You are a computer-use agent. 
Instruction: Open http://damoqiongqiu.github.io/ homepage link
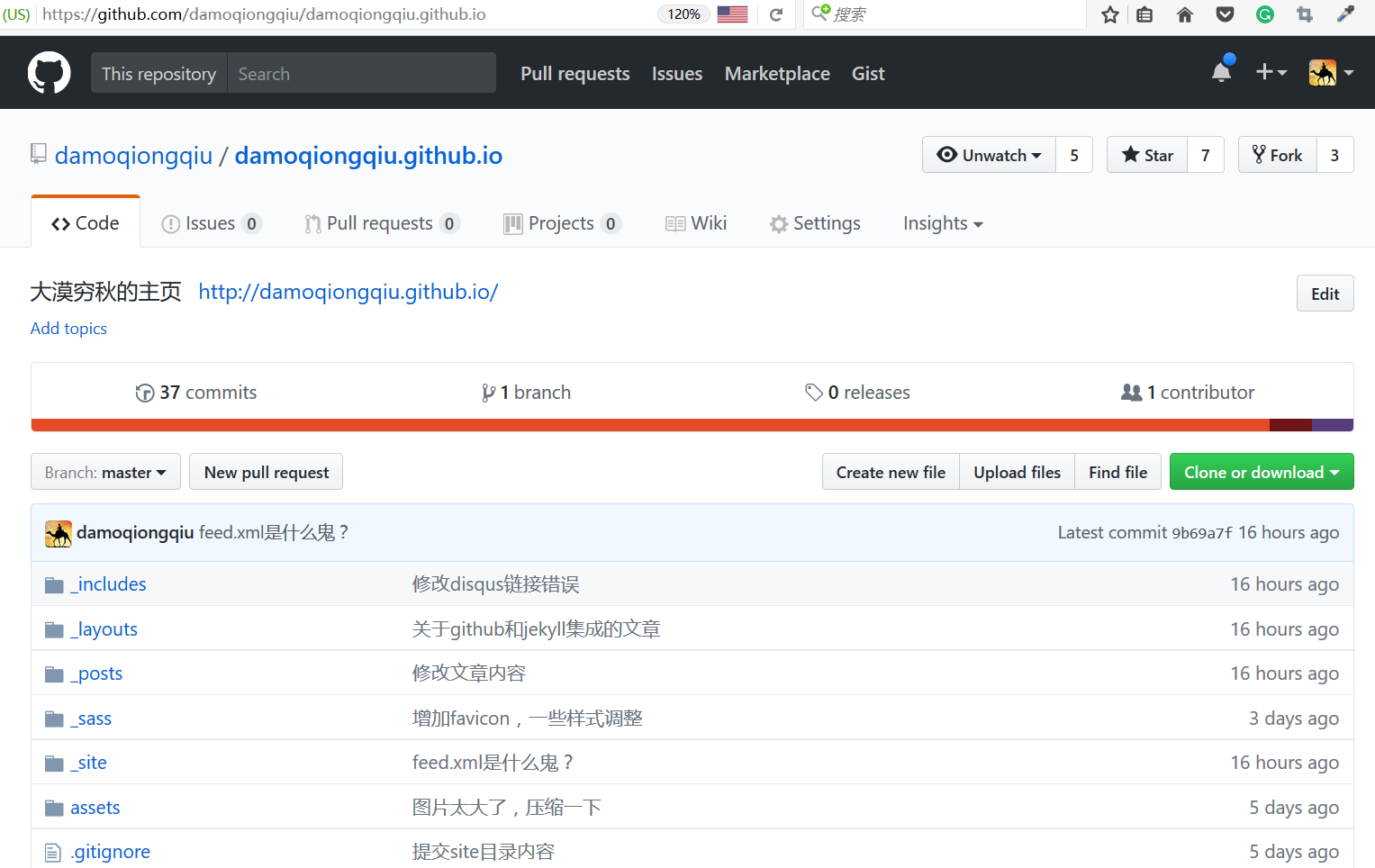348,292
